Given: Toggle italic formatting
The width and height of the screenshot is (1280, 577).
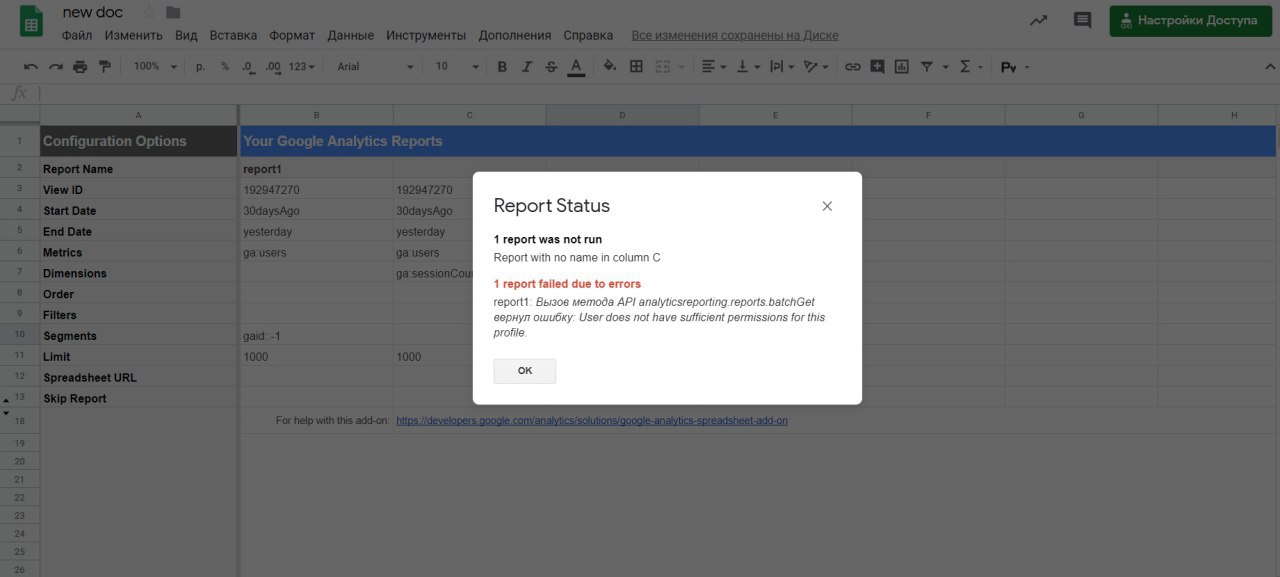Looking at the screenshot, I should 527,67.
